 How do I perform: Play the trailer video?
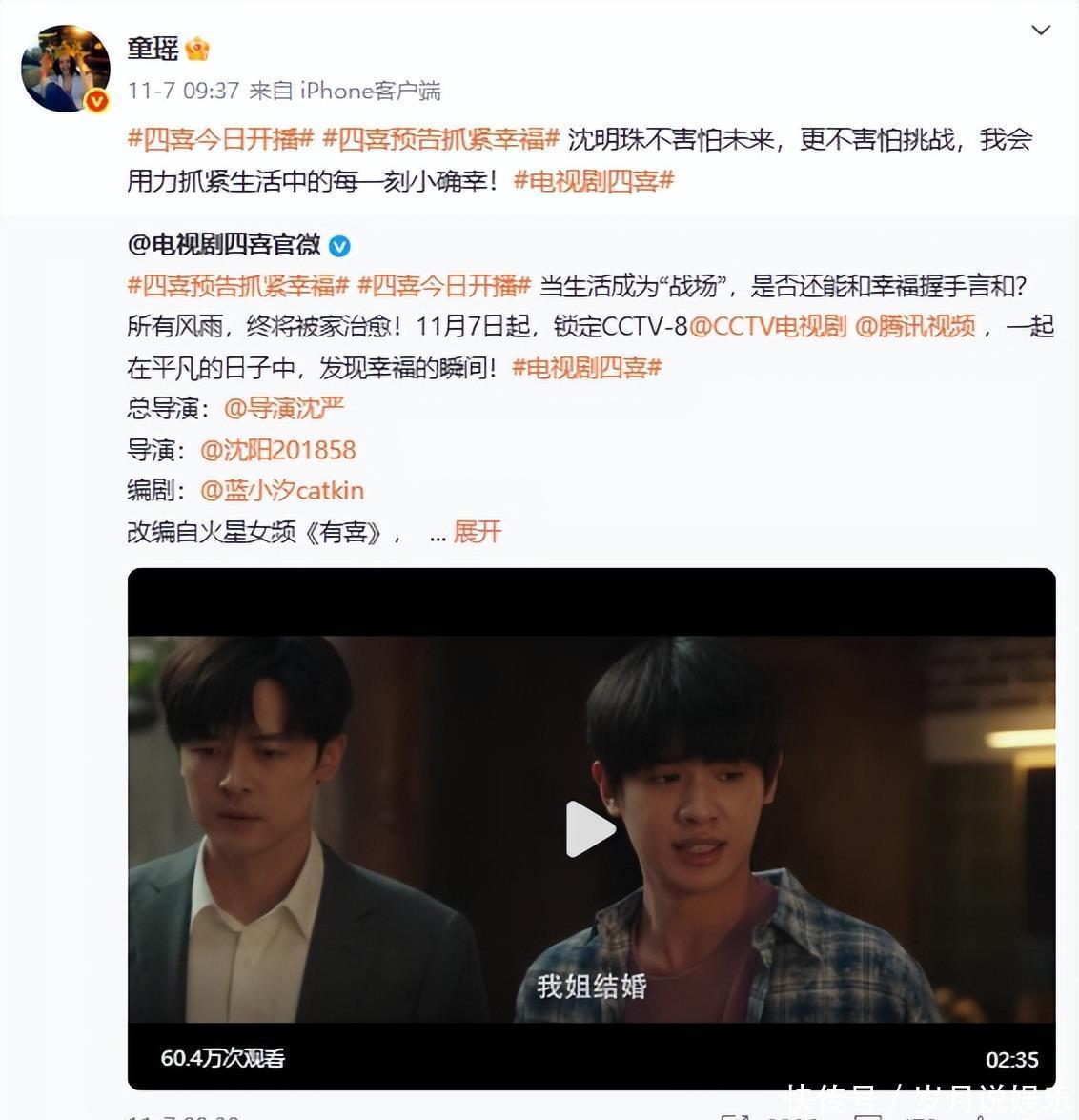coord(591,828)
